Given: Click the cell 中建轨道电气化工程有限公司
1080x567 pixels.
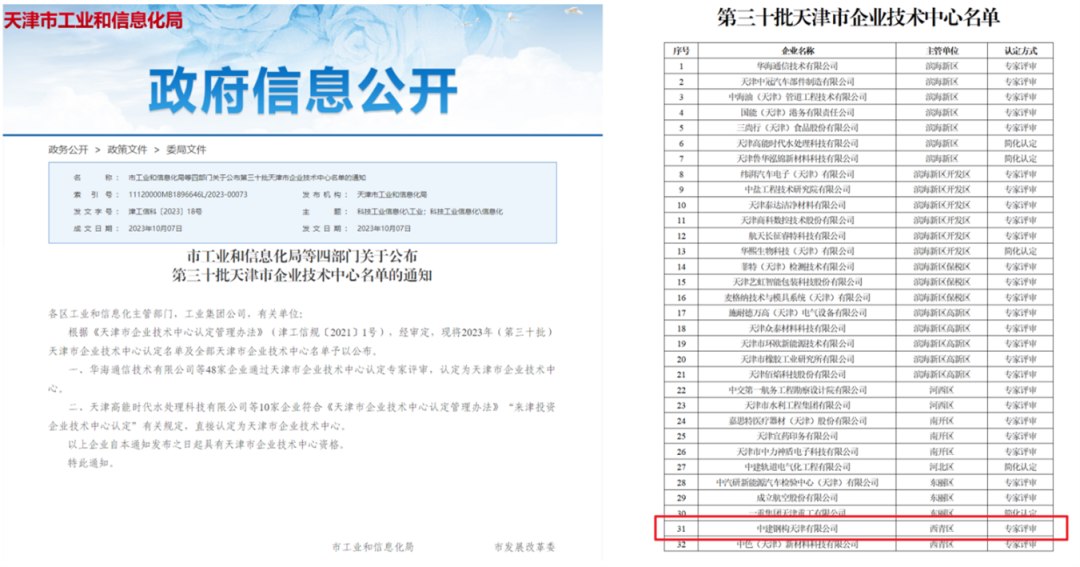Looking at the screenshot, I should click(x=797, y=467).
